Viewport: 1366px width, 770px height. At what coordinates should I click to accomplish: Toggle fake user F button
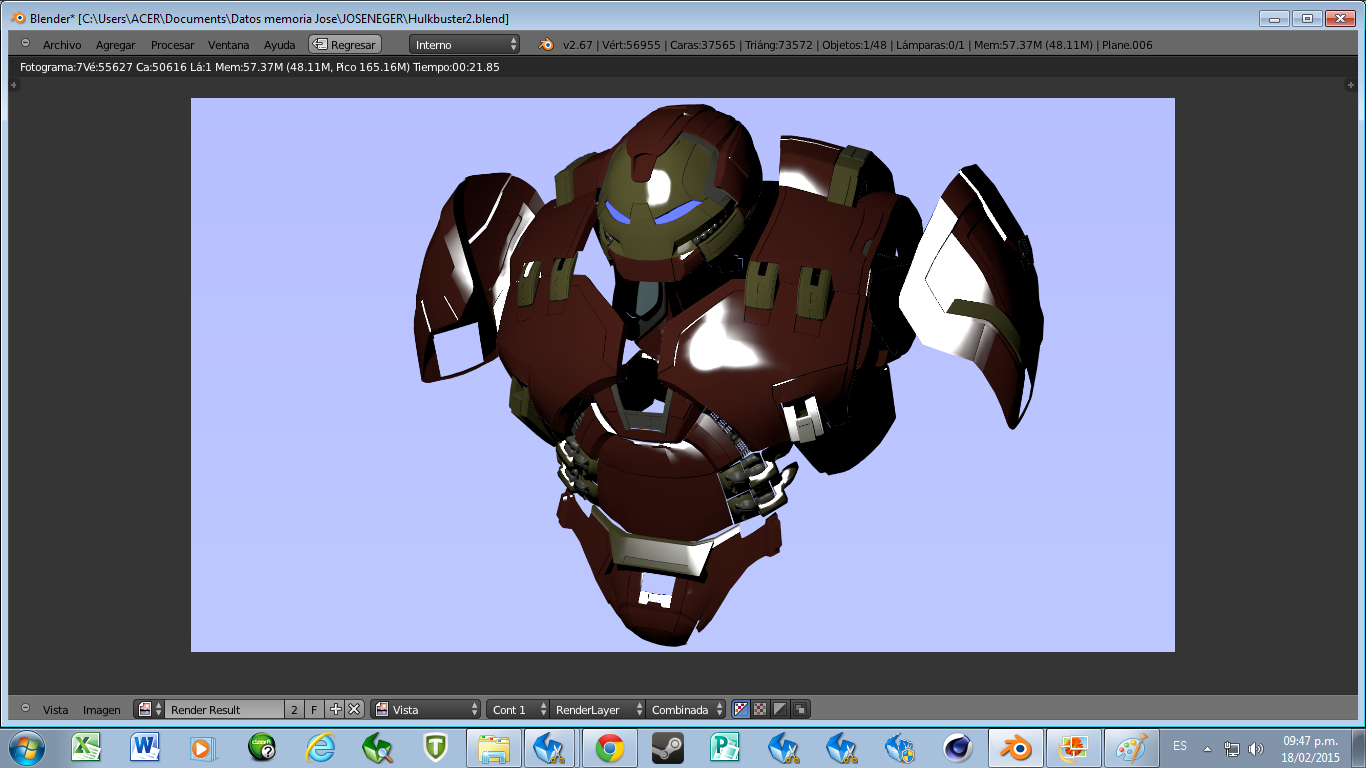(x=313, y=709)
